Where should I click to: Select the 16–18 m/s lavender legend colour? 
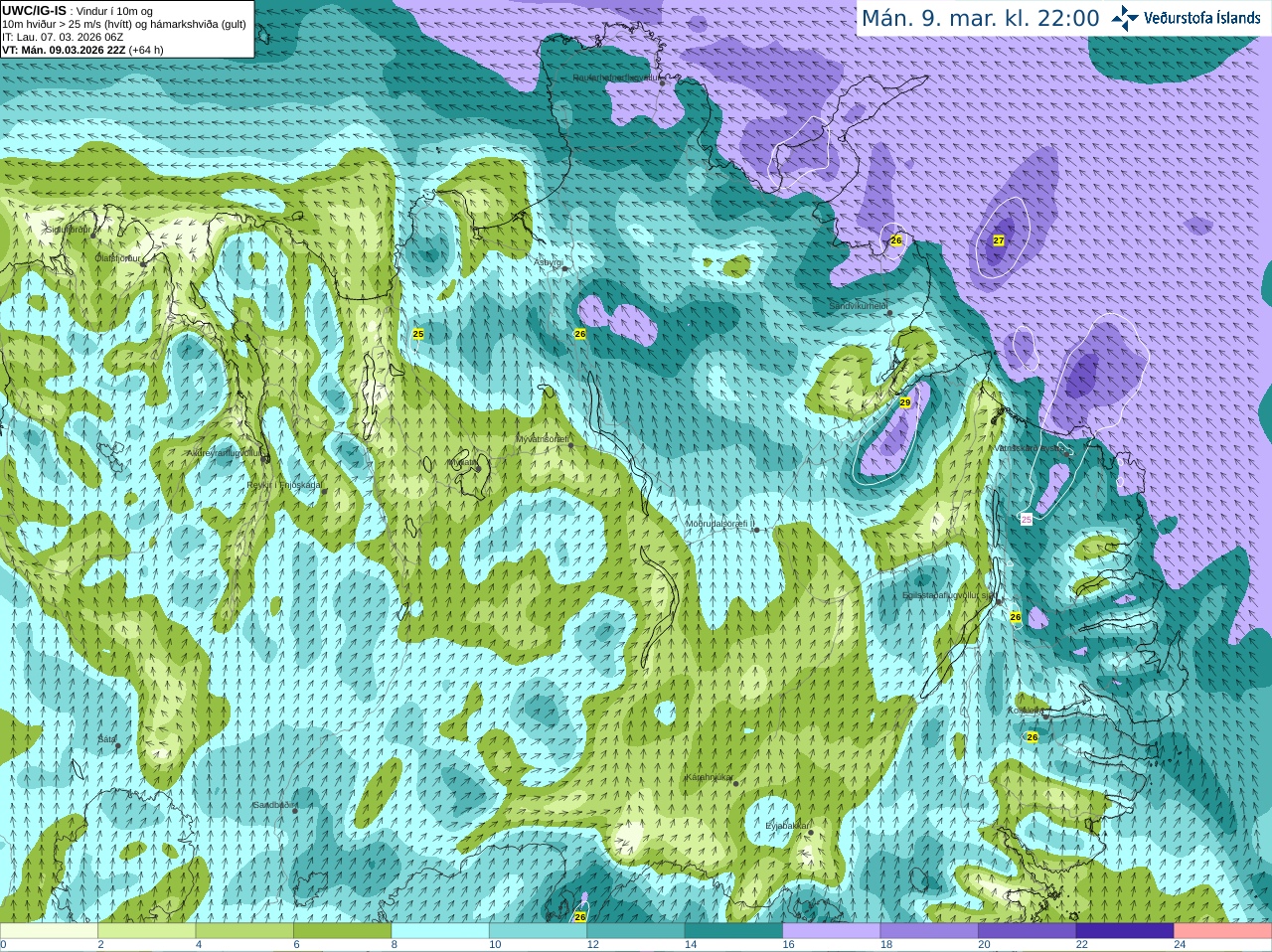(832, 931)
